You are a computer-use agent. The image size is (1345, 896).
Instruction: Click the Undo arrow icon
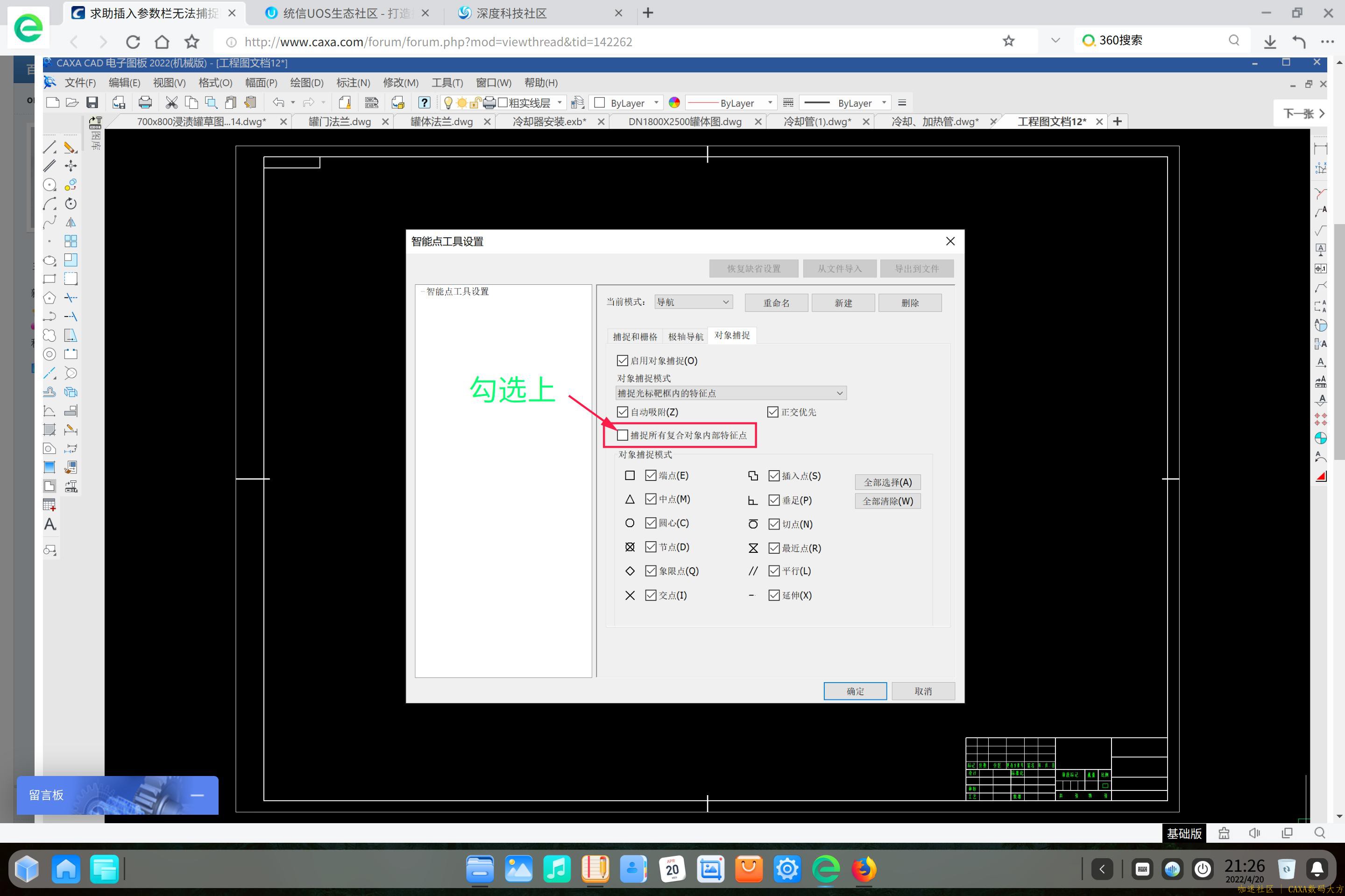point(278,103)
